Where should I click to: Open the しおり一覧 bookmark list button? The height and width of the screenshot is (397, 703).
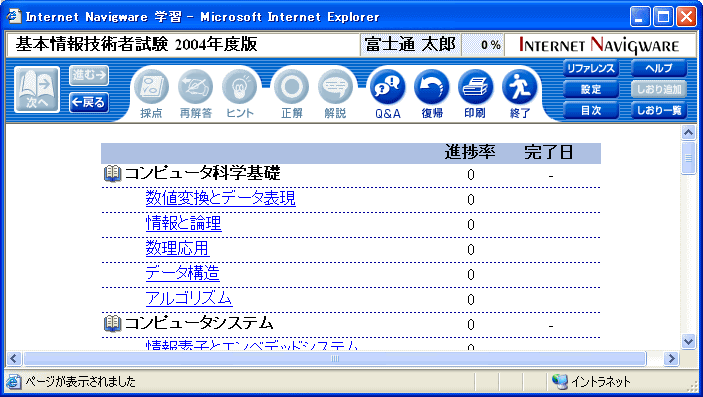(x=659, y=110)
